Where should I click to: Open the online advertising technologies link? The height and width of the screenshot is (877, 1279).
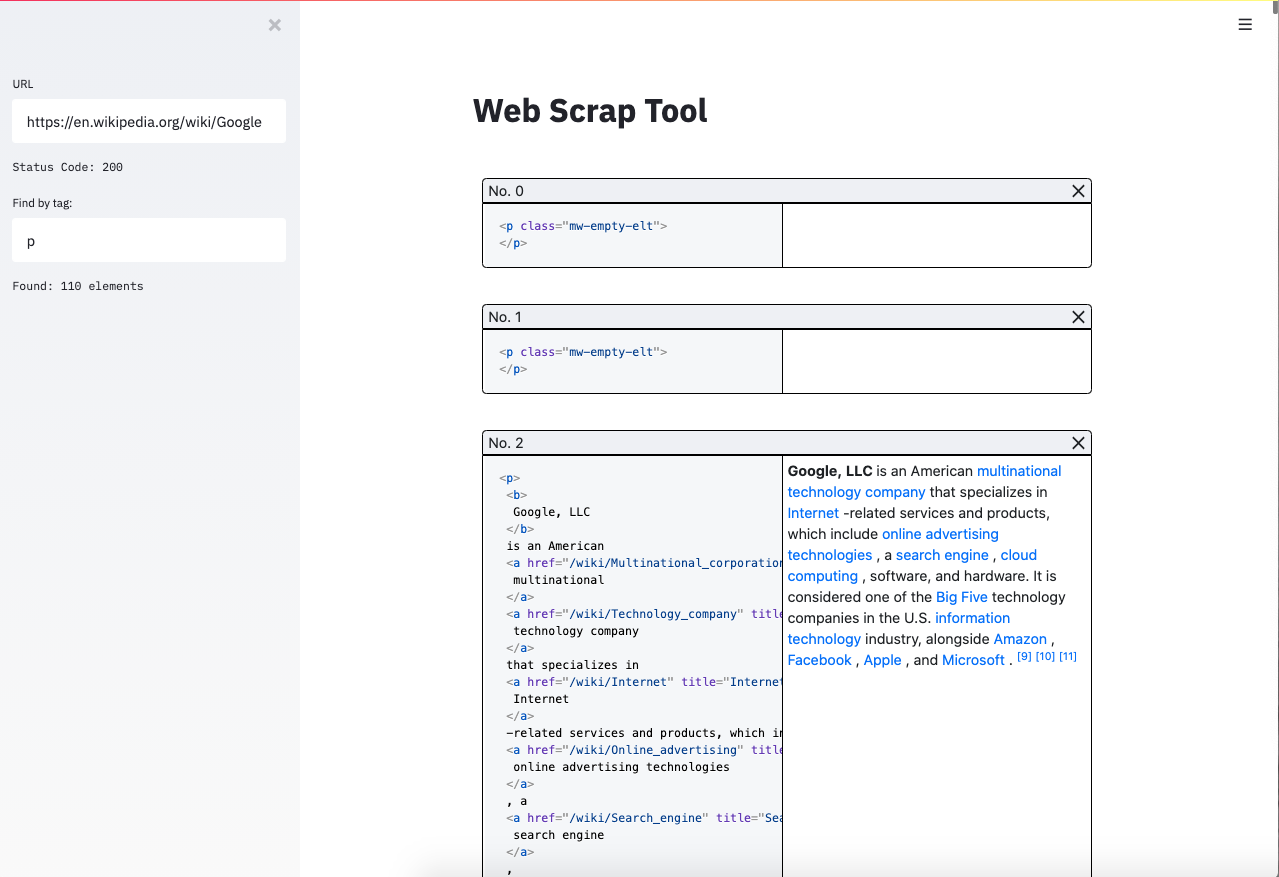point(893,545)
